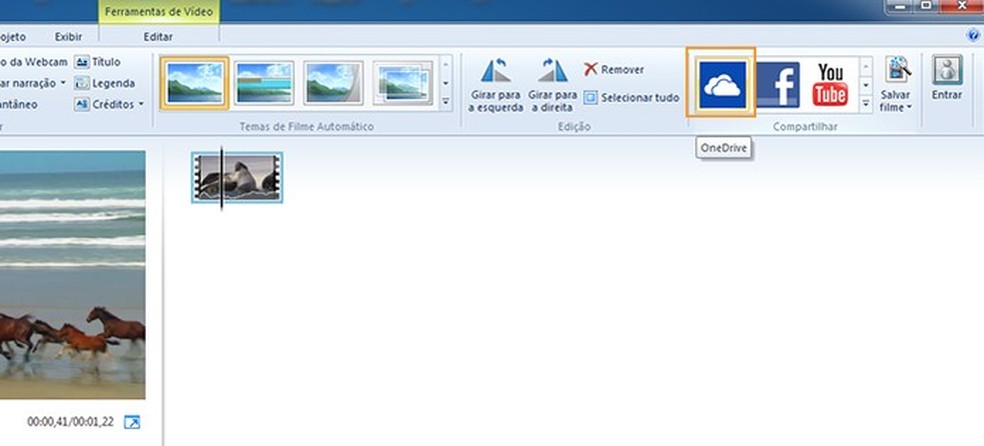This screenshot has width=984, height=446.
Task: Expand the full AutoMovie themes gallery
Action: pos(446,101)
